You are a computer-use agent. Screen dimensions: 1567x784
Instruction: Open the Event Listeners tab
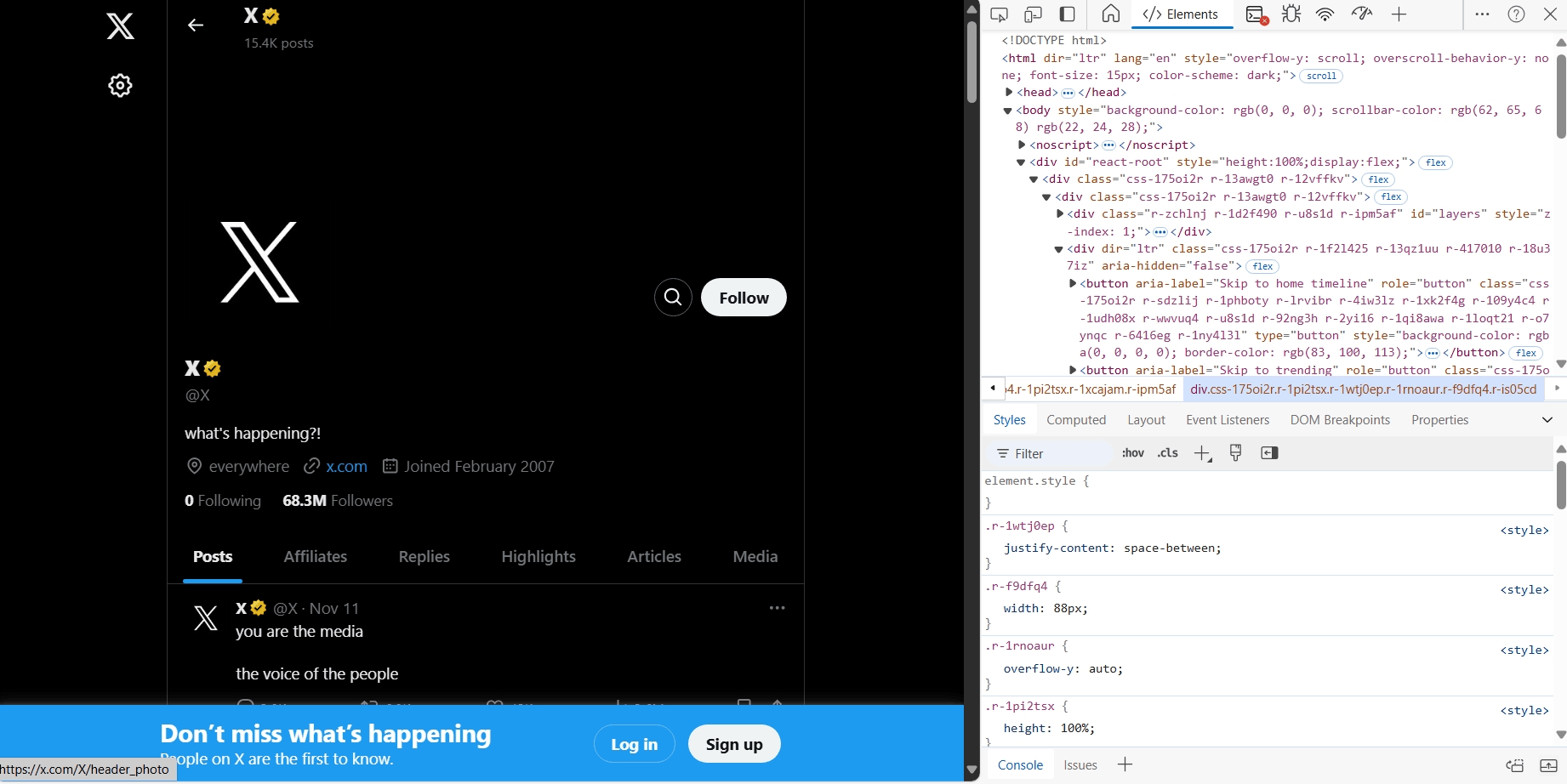1228,420
